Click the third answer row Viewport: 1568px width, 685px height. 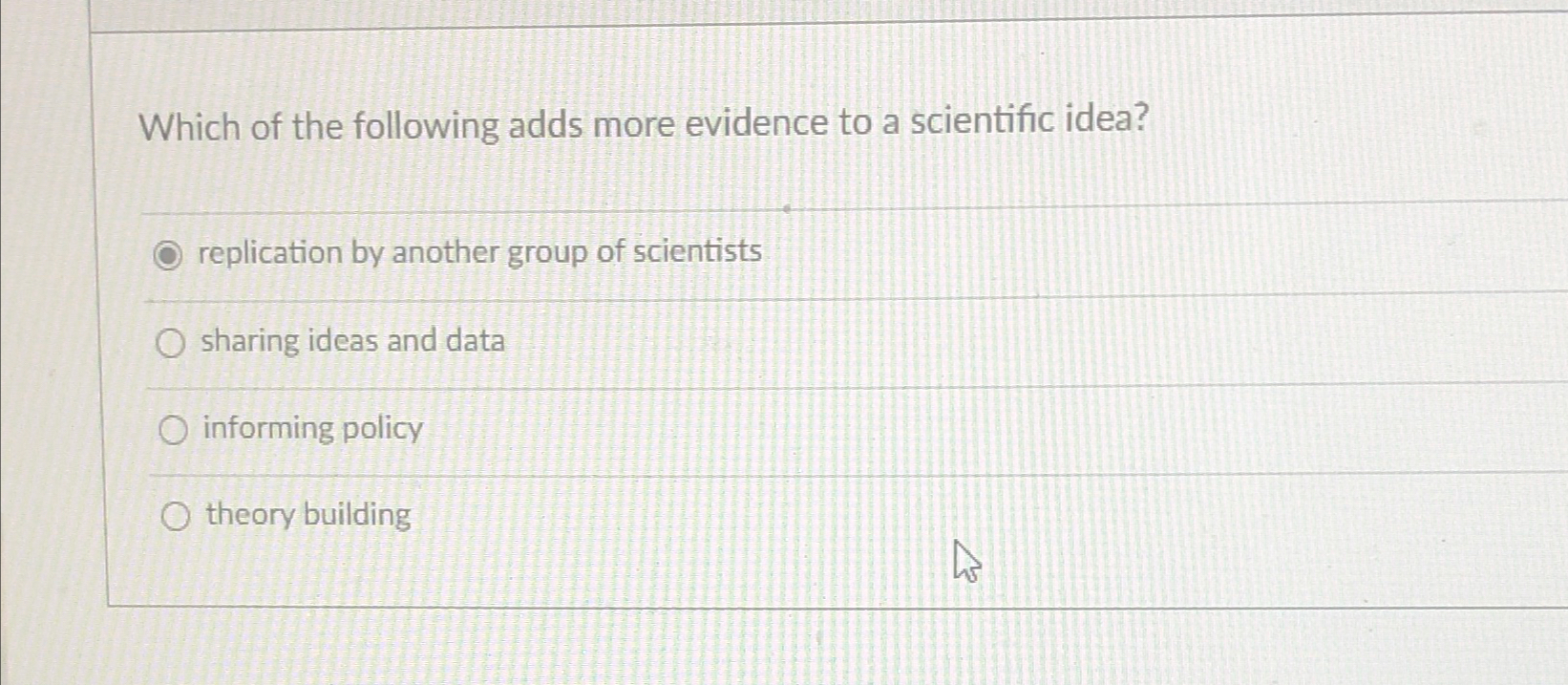(668, 430)
